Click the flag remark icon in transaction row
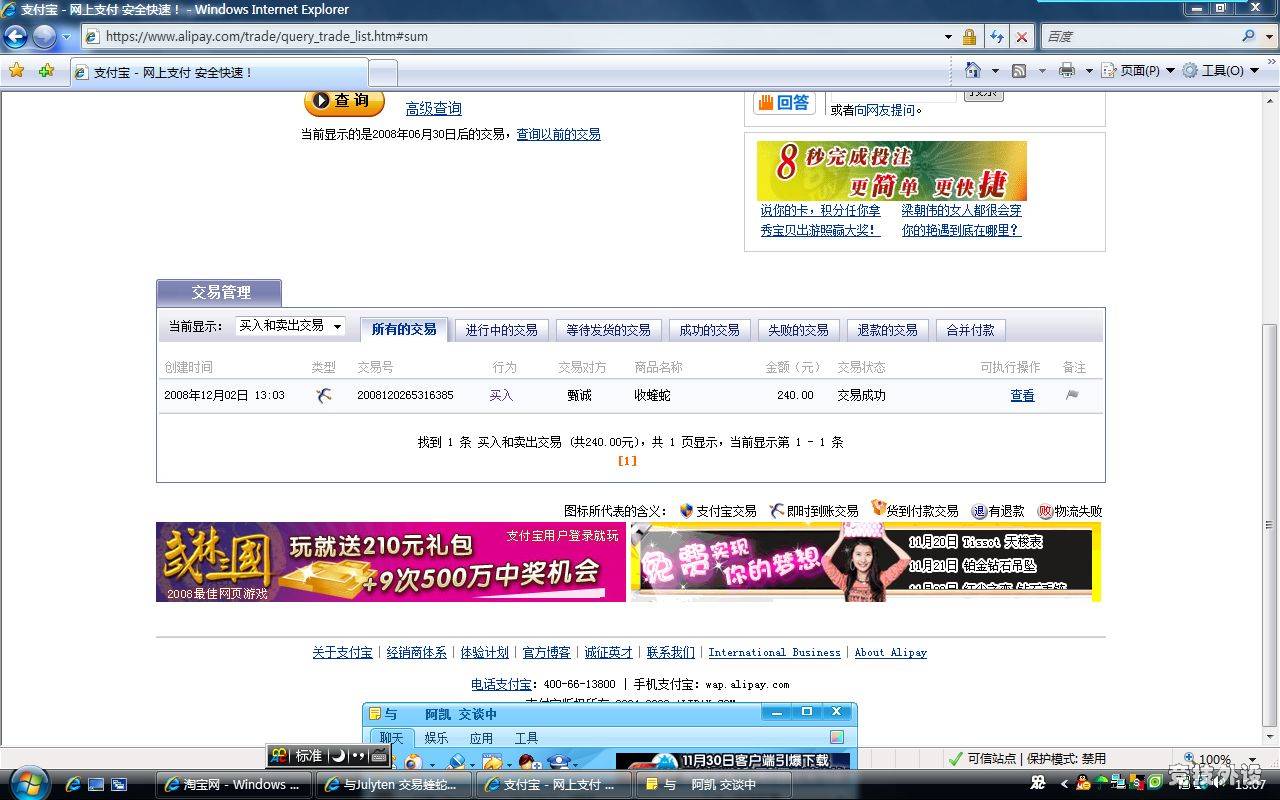This screenshot has width=1280, height=800. [1072, 395]
